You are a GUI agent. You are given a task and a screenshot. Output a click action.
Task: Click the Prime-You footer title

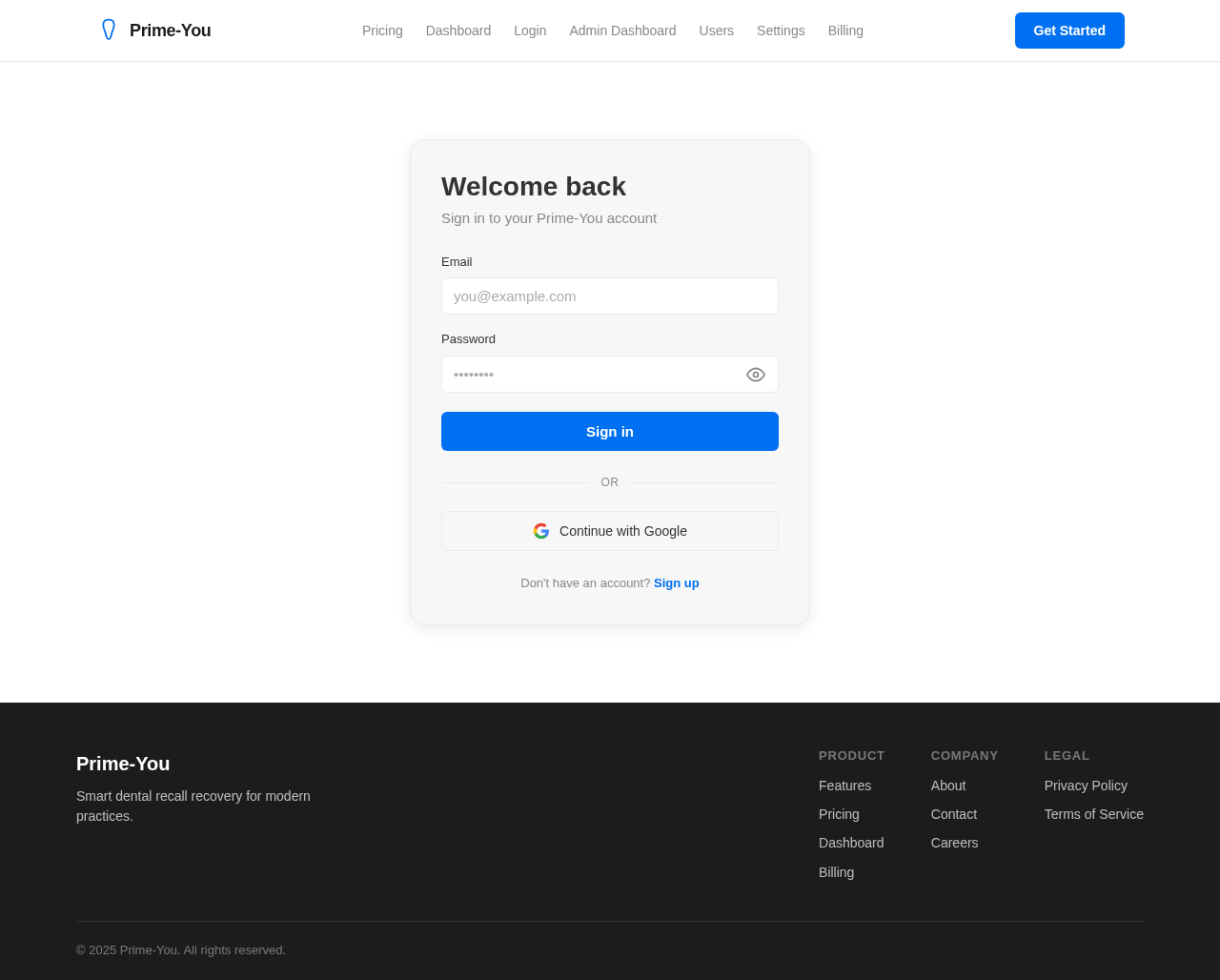tap(123, 764)
